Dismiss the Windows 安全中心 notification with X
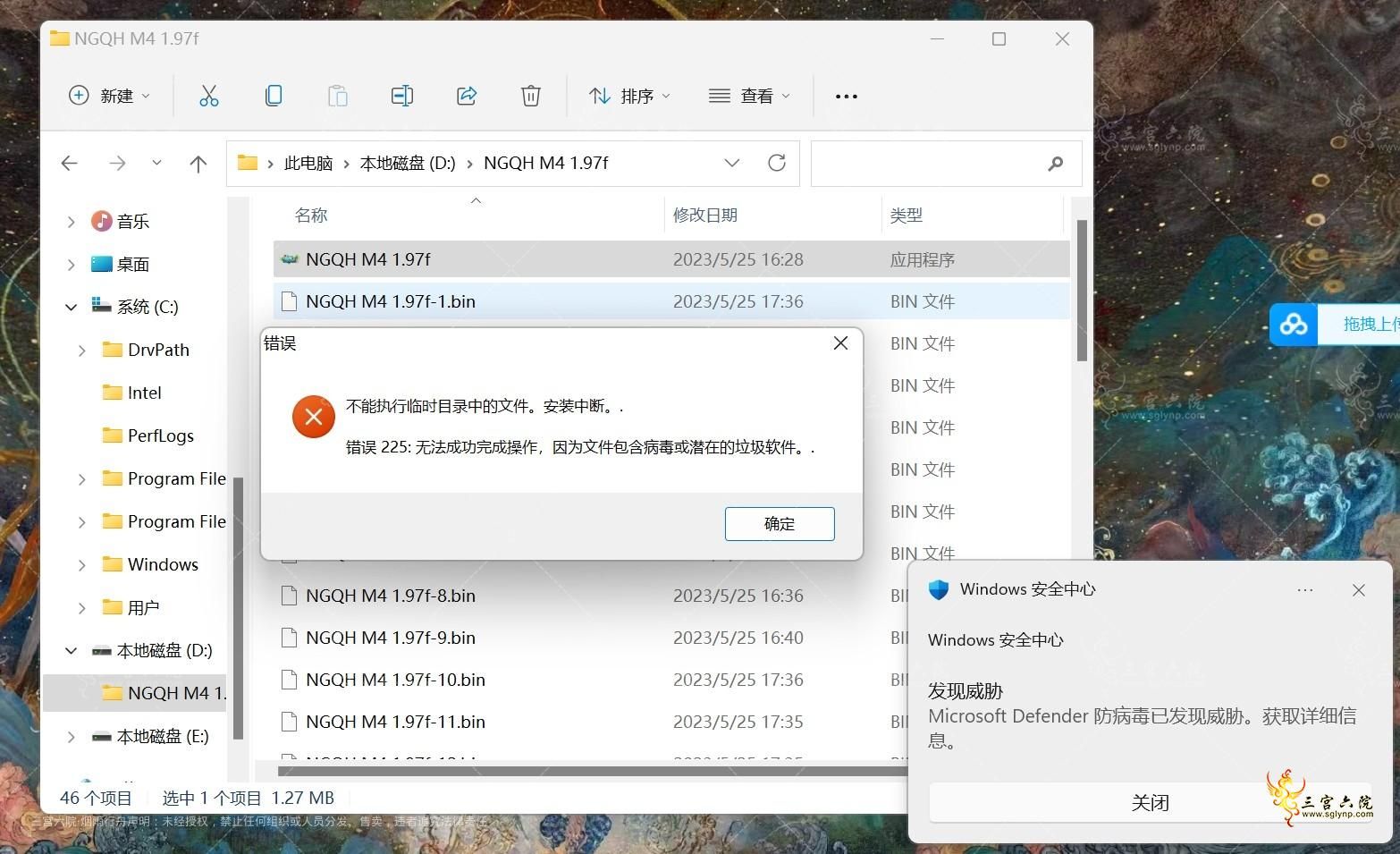Viewport: 1400px width, 854px height. (1359, 590)
